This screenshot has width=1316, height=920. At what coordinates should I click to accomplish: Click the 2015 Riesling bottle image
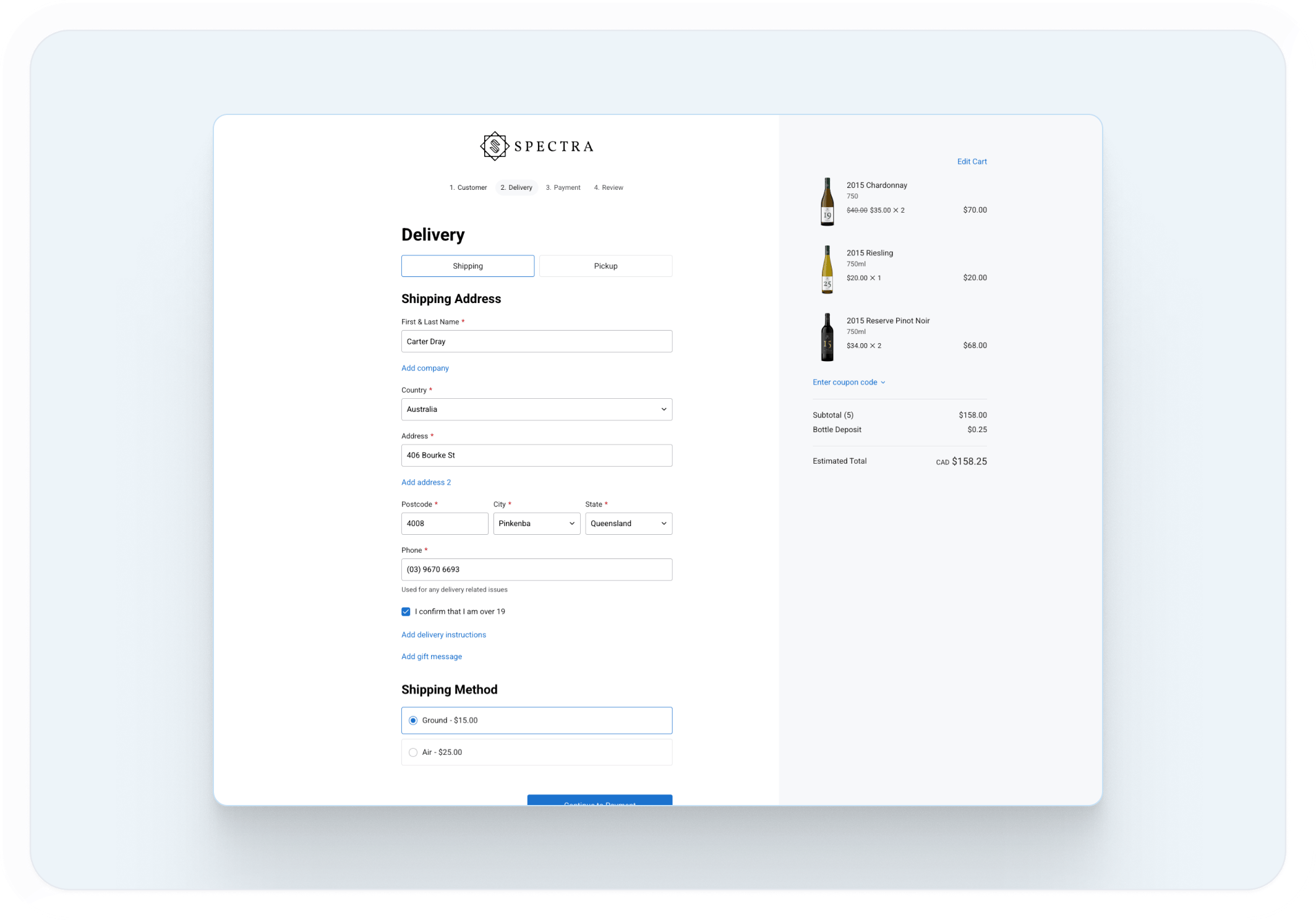coord(827,270)
